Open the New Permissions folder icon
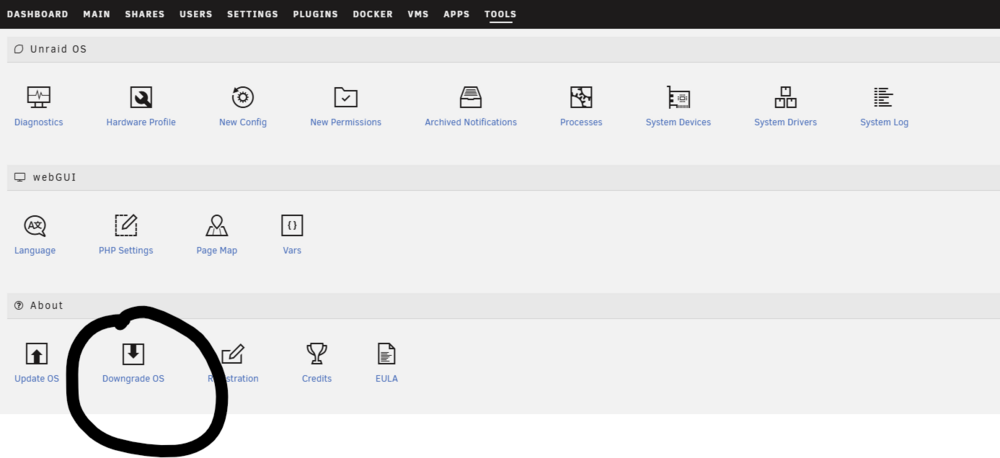The width and height of the screenshot is (1000, 458). pos(346,97)
